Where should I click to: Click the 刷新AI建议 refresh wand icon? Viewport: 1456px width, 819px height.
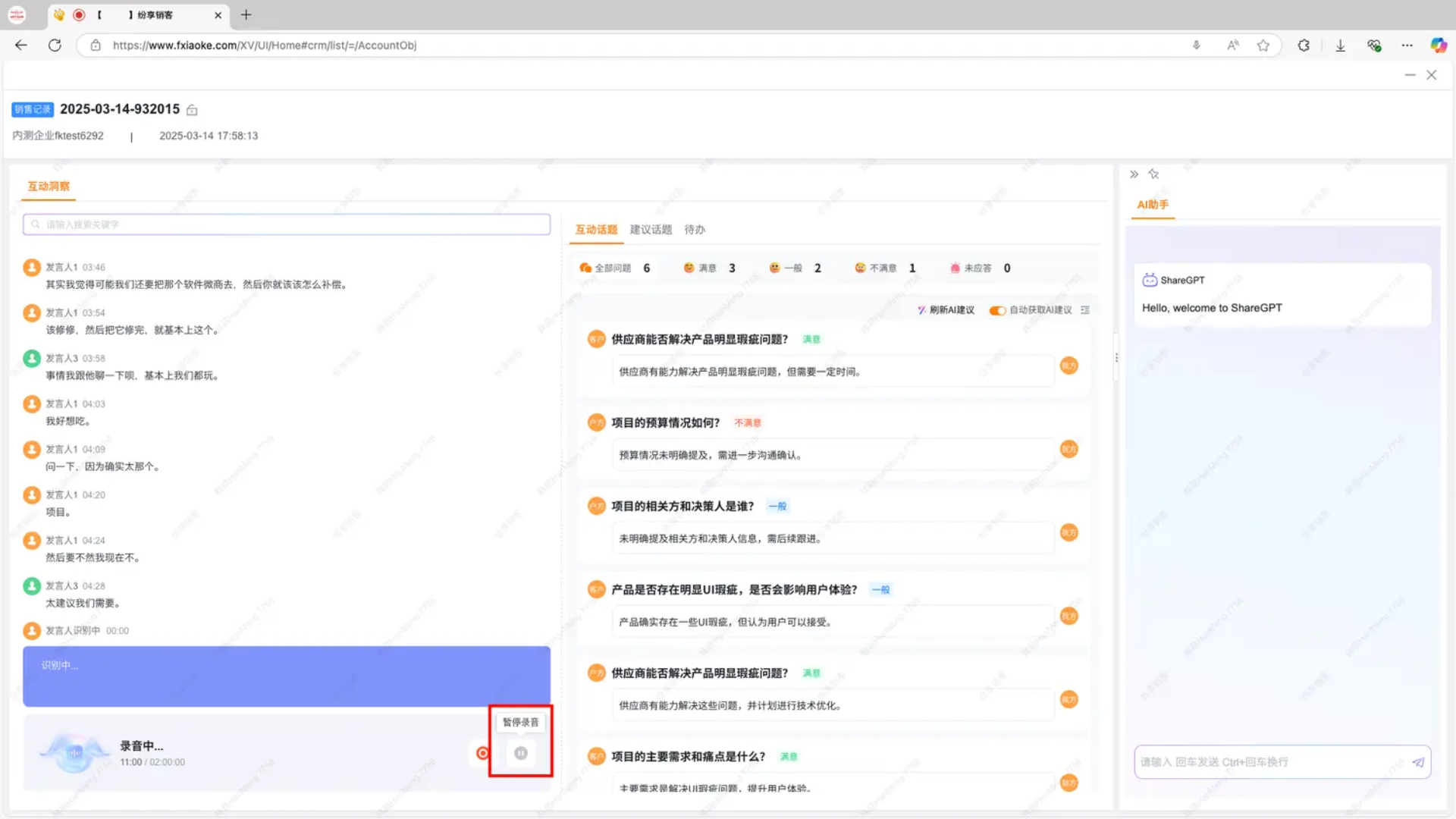921,310
